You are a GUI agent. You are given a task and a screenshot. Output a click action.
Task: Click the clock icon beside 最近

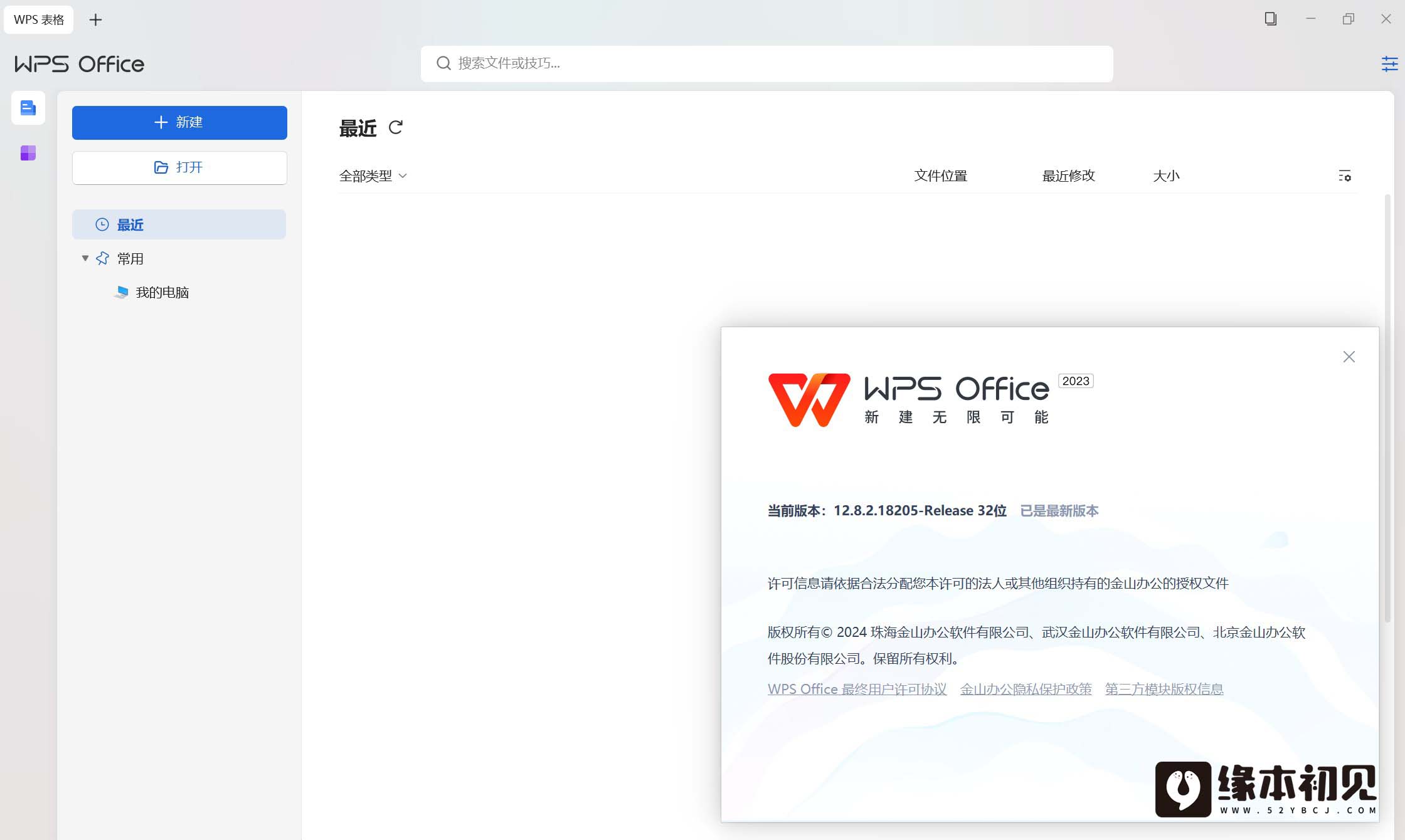[x=102, y=224]
